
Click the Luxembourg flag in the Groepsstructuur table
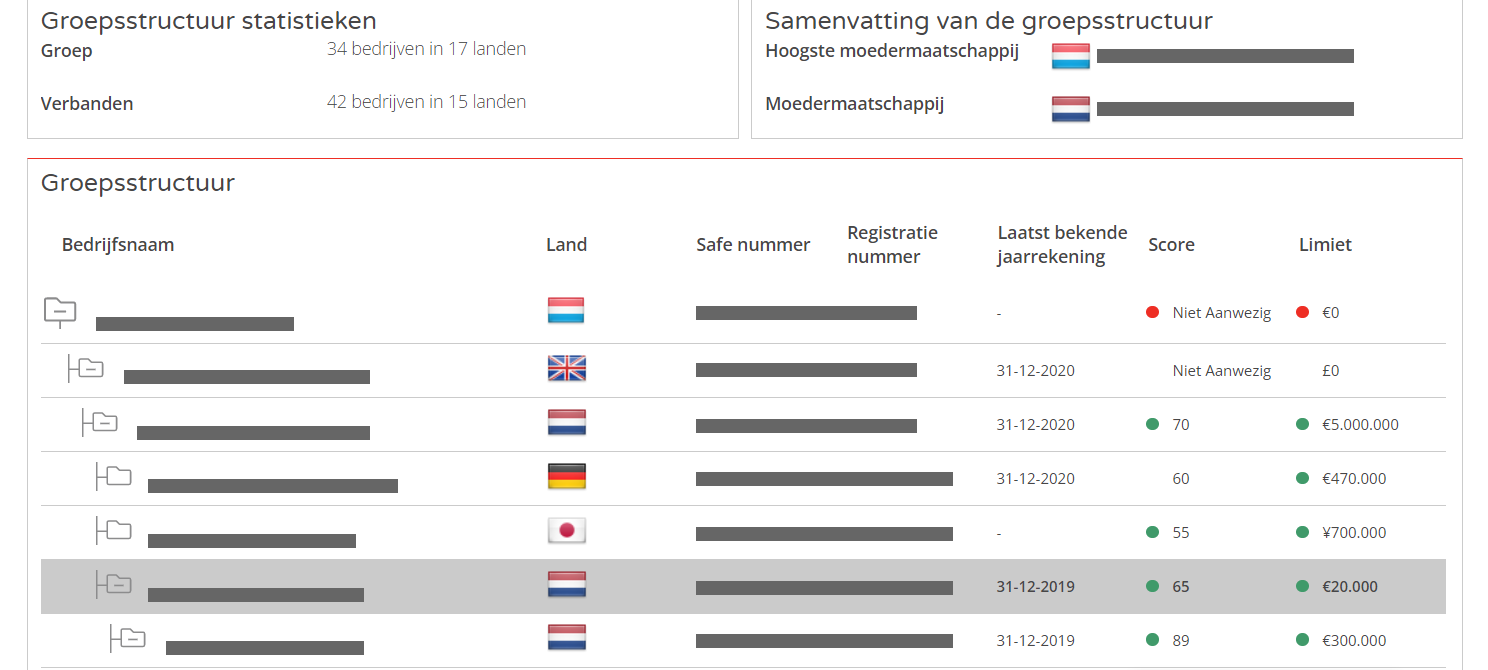click(x=566, y=311)
